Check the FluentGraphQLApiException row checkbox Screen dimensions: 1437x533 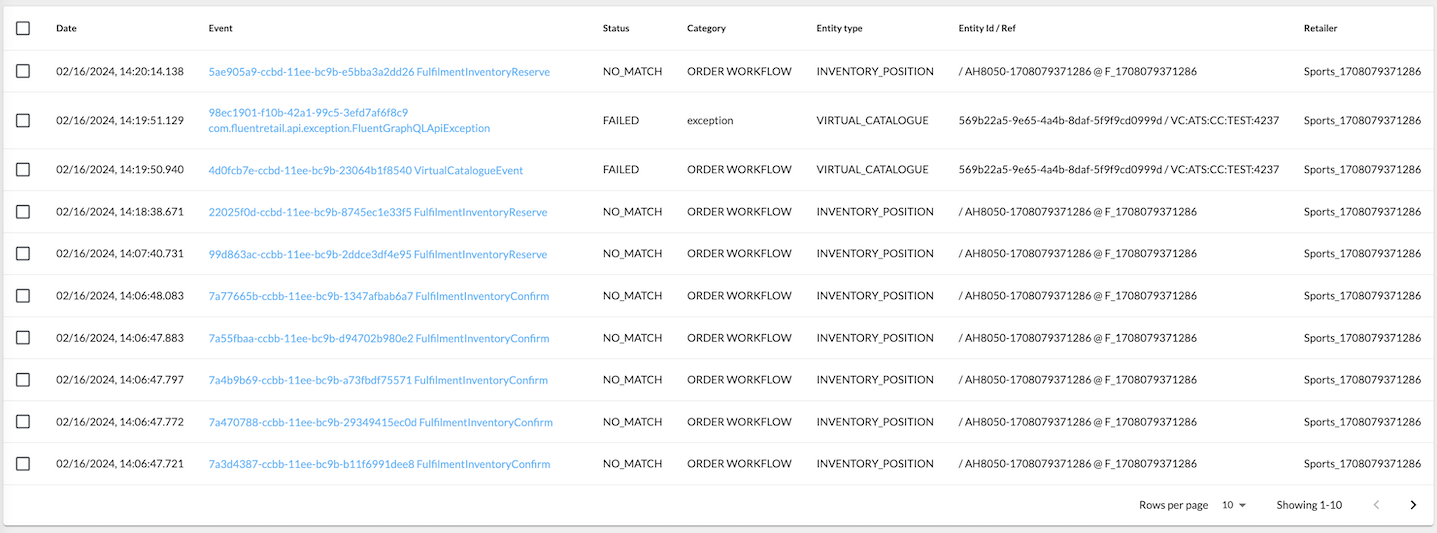(x=23, y=120)
